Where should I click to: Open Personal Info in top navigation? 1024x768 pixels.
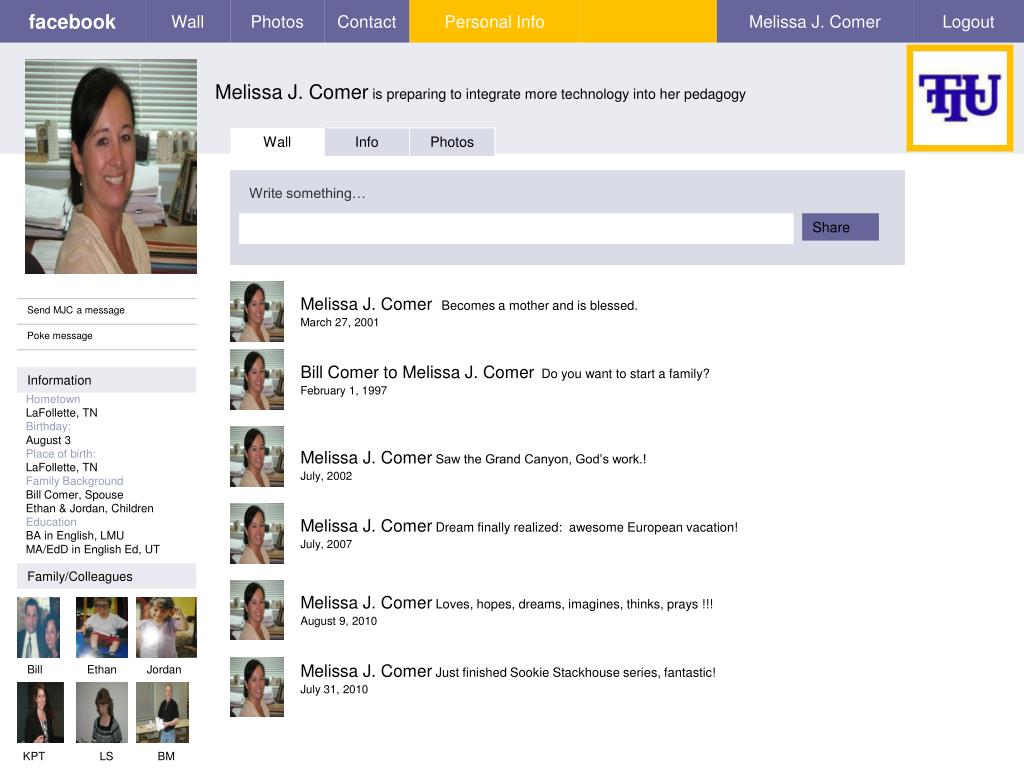(494, 22)
